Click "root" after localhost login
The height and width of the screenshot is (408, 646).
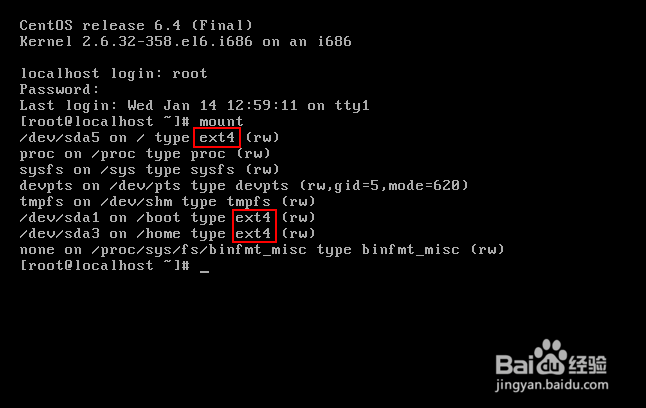coord(190,73)
